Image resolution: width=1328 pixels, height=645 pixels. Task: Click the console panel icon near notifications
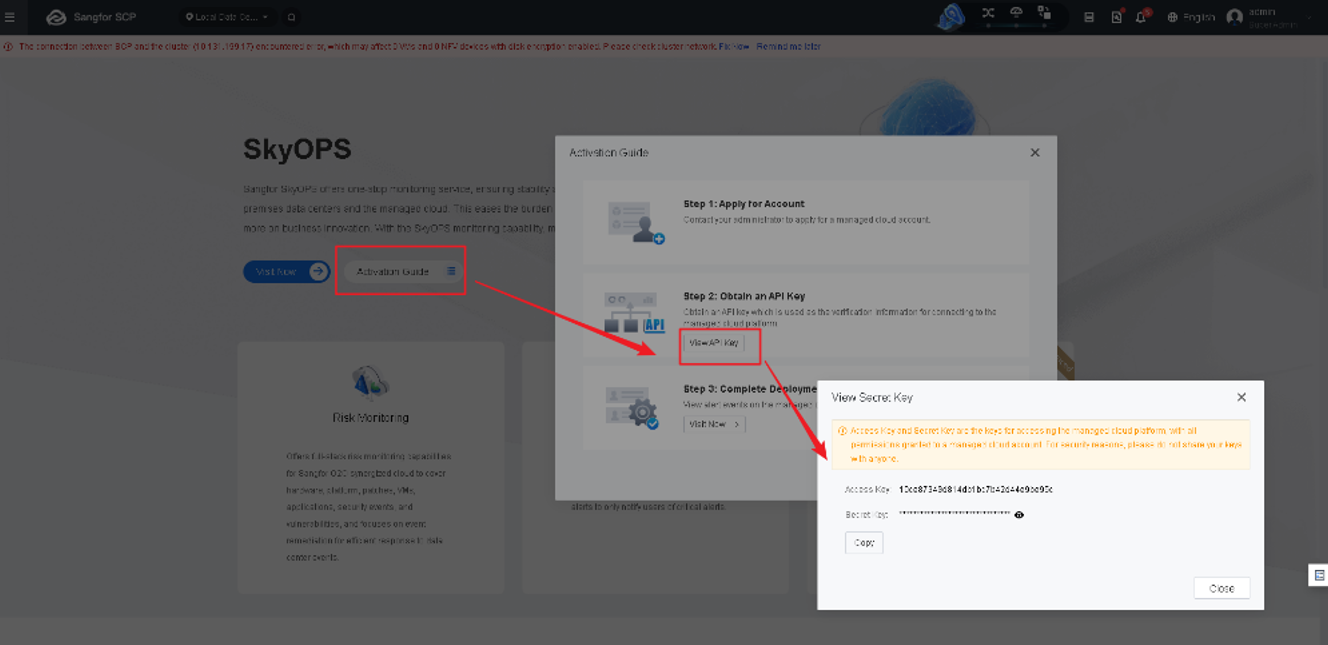click(x=1089, y=17)
